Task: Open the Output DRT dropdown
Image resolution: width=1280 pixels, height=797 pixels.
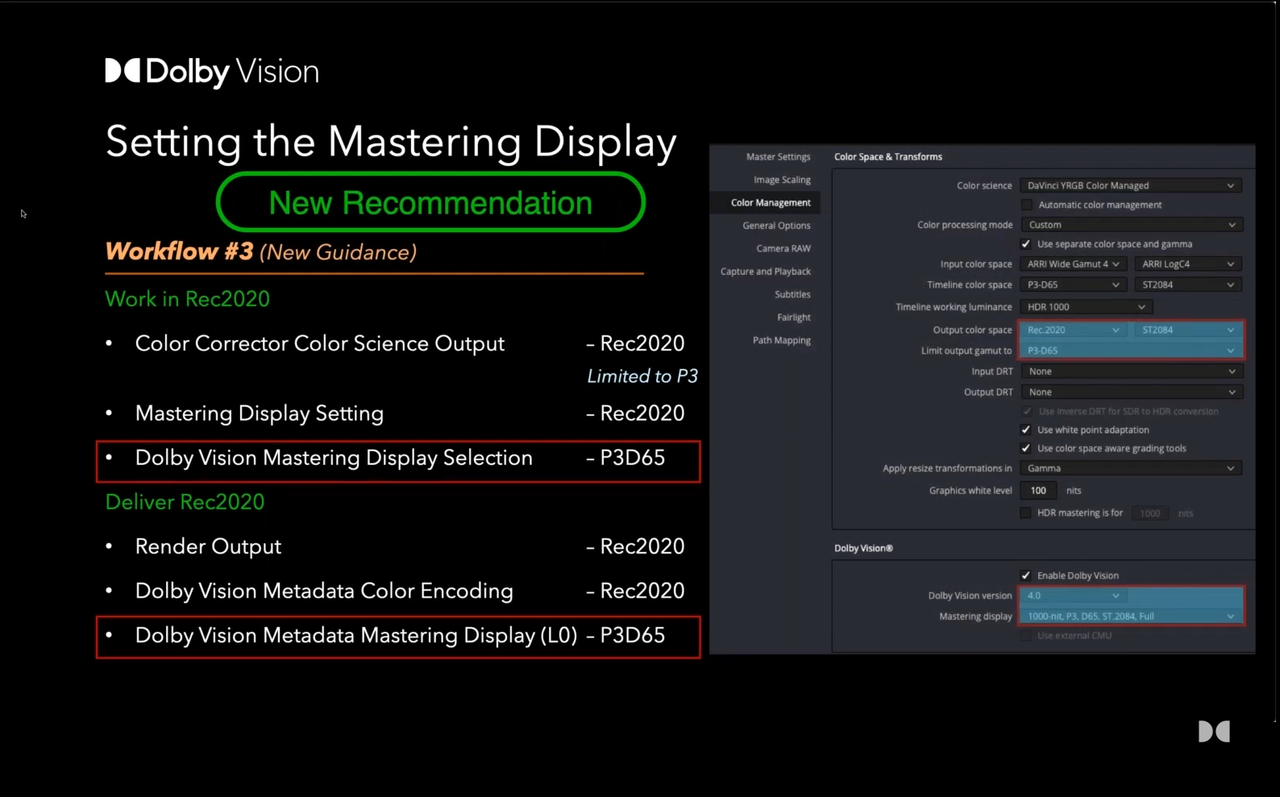Action: point(1131,392)
